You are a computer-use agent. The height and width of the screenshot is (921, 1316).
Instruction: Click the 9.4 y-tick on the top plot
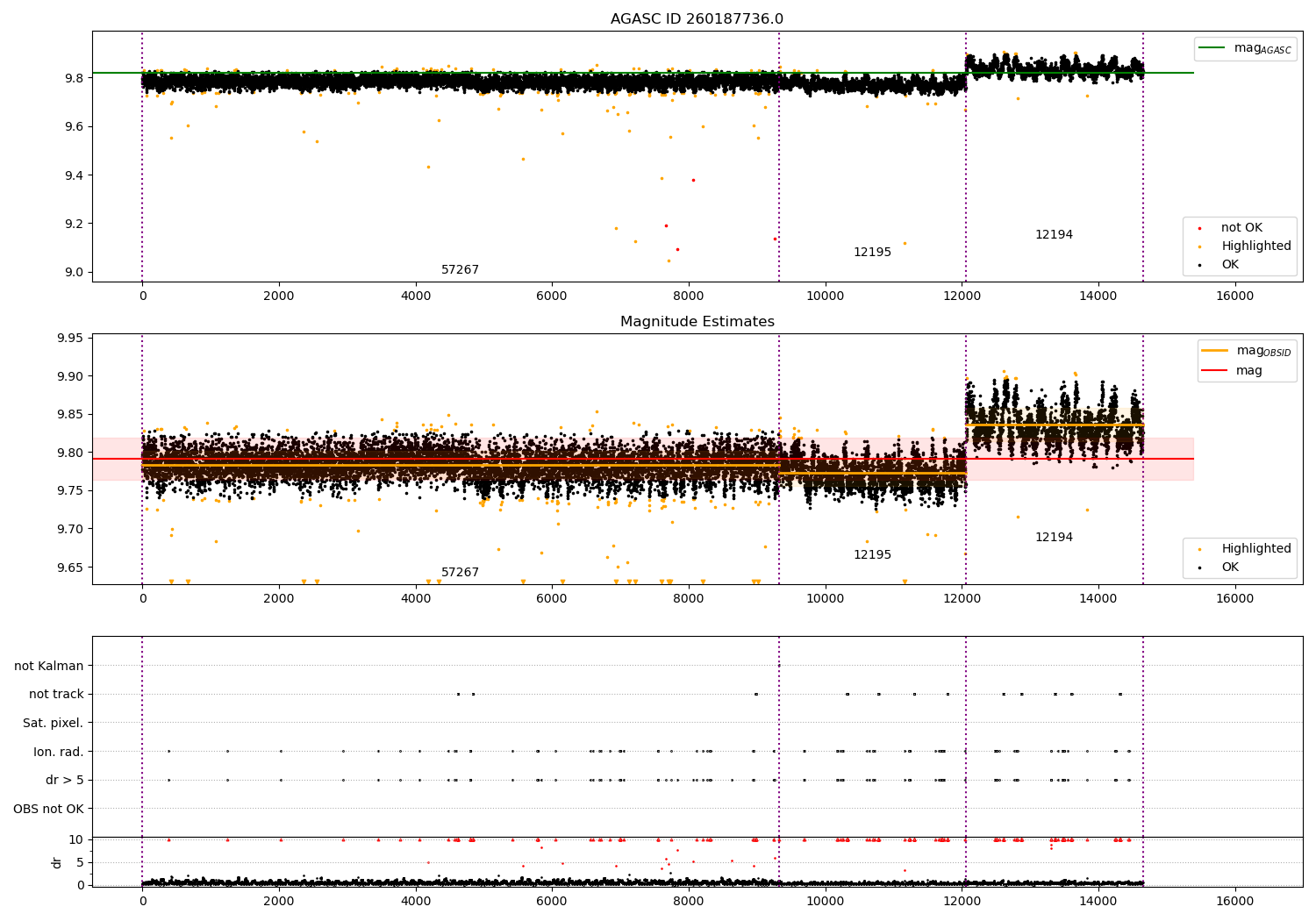(x=75, y=175)
